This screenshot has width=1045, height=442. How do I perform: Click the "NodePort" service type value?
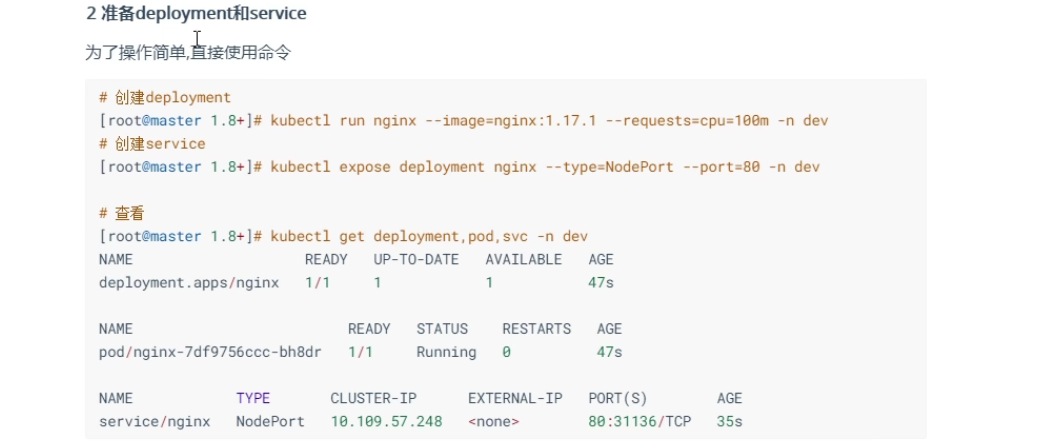pos(270,421)
